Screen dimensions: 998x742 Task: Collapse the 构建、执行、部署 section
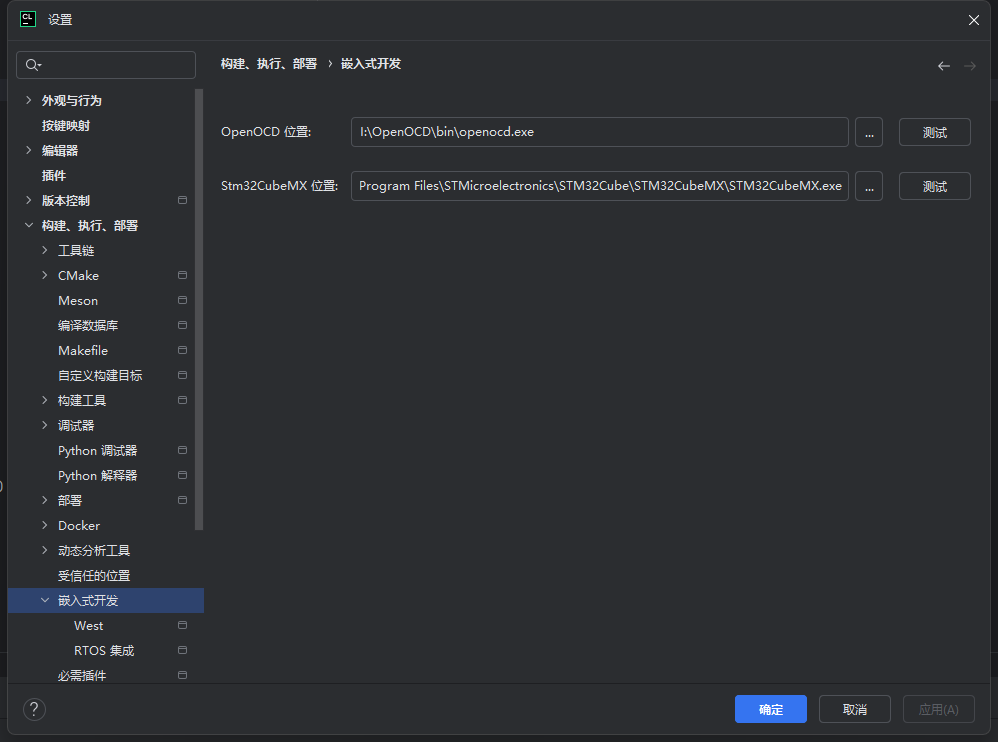29,225
